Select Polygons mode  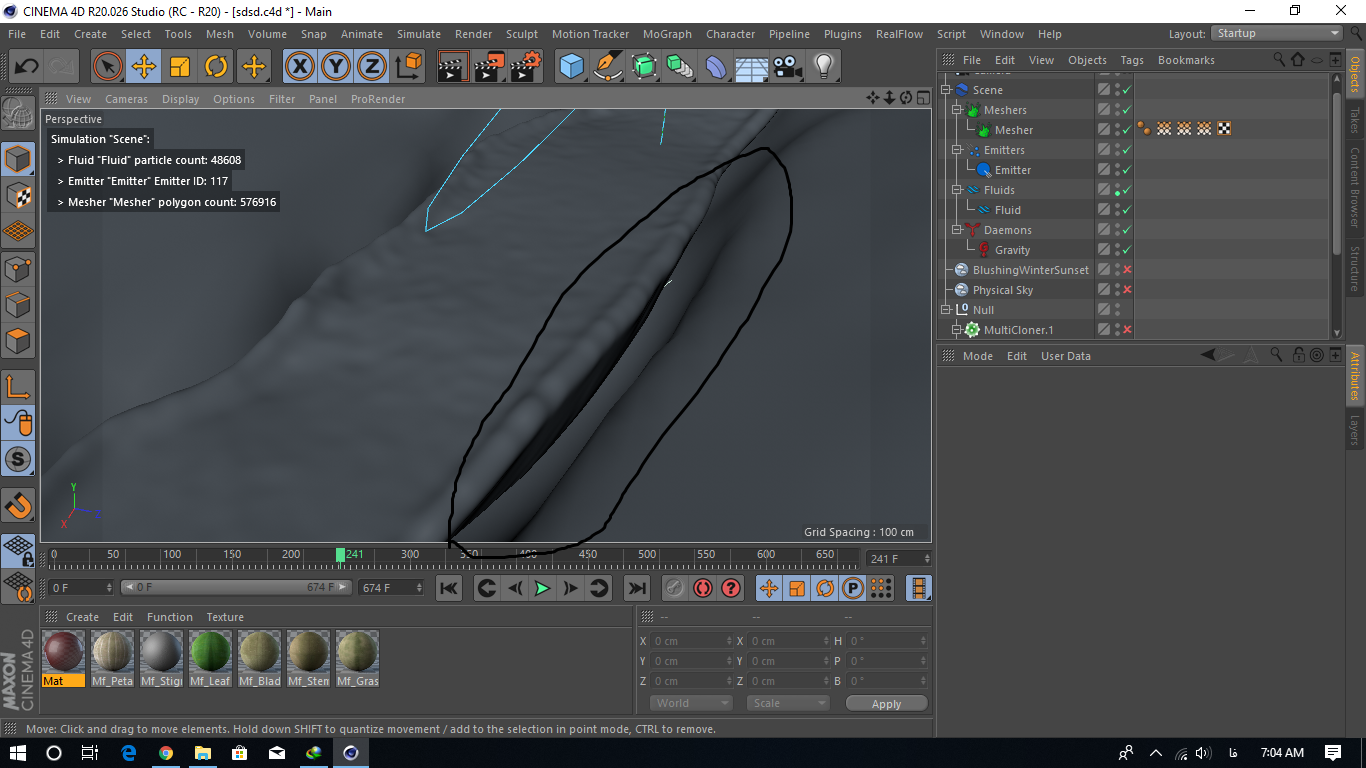click(x=18, y=340)
